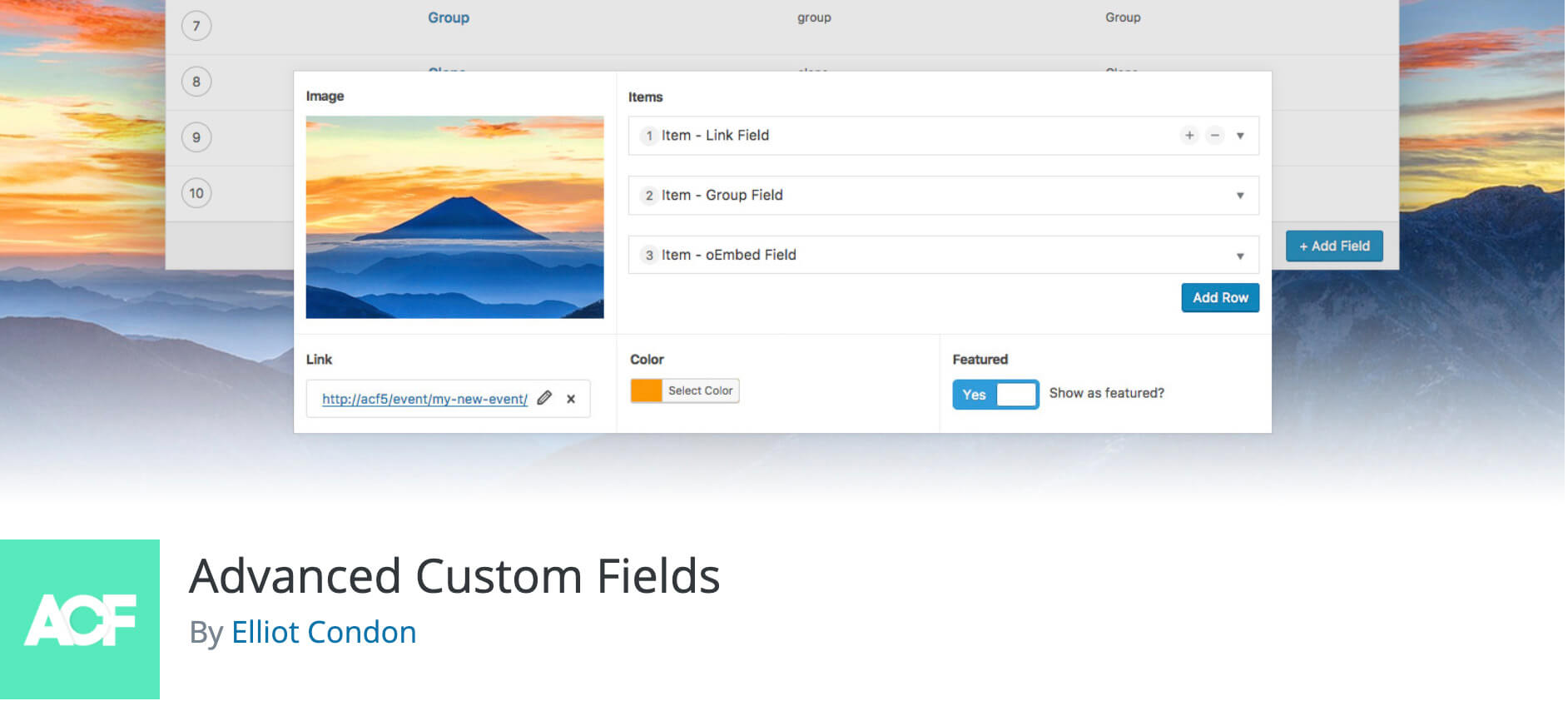Viewport: 1568px width, 701px height.
Task: Open the Group field label link
Action: (x=449, y=17)
